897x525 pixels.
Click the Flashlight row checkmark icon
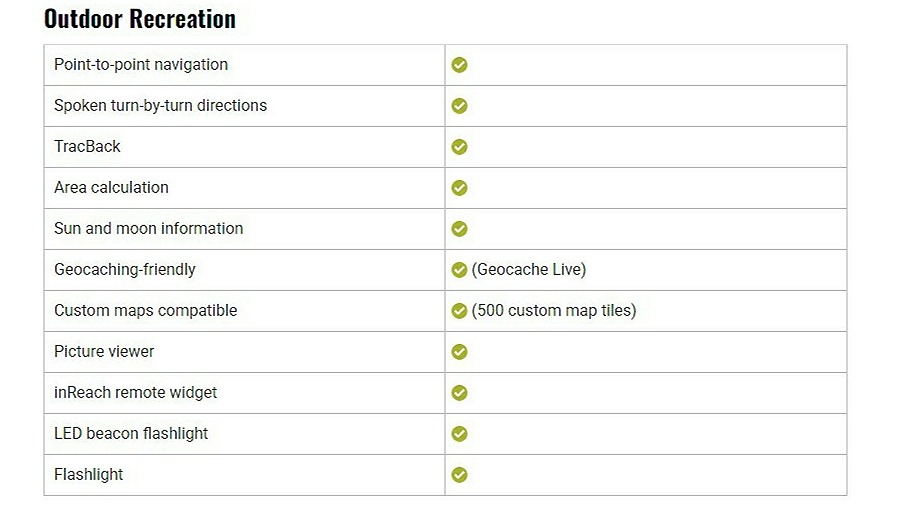pyautogui.click(x=459, y=475)
